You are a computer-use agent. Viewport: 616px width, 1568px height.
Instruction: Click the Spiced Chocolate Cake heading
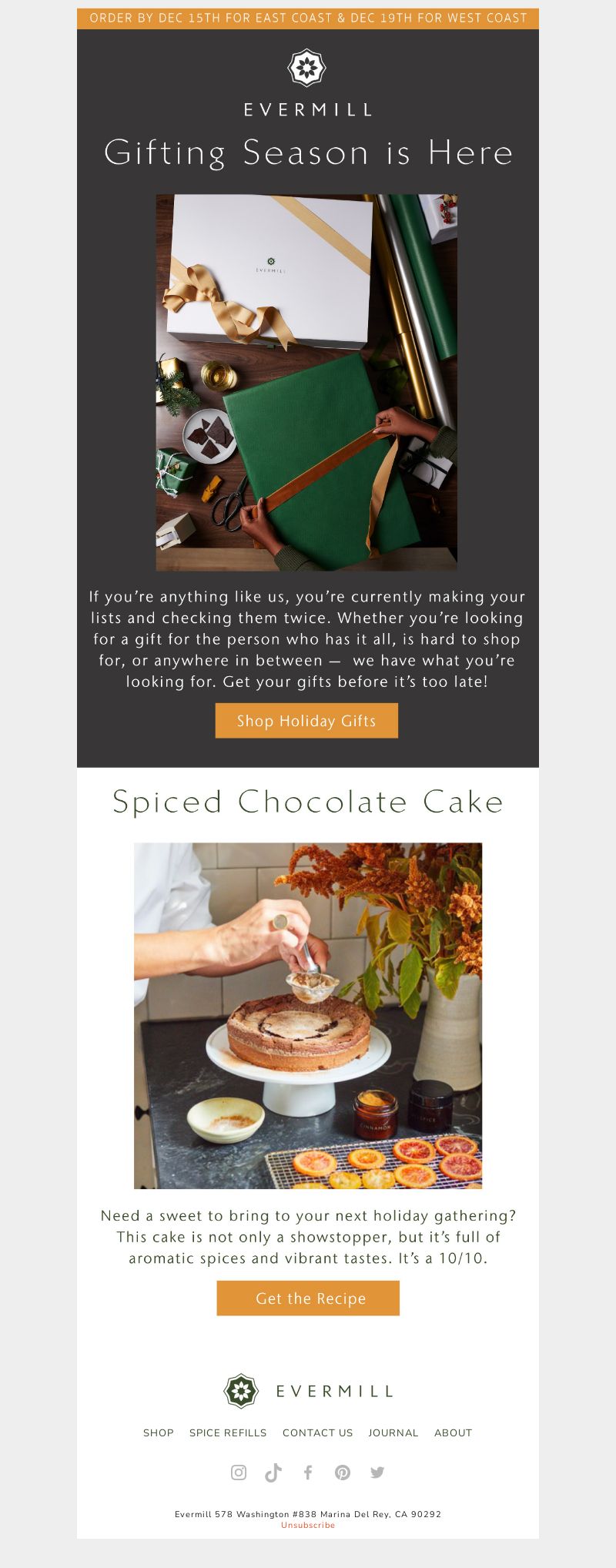coord(308,802)
